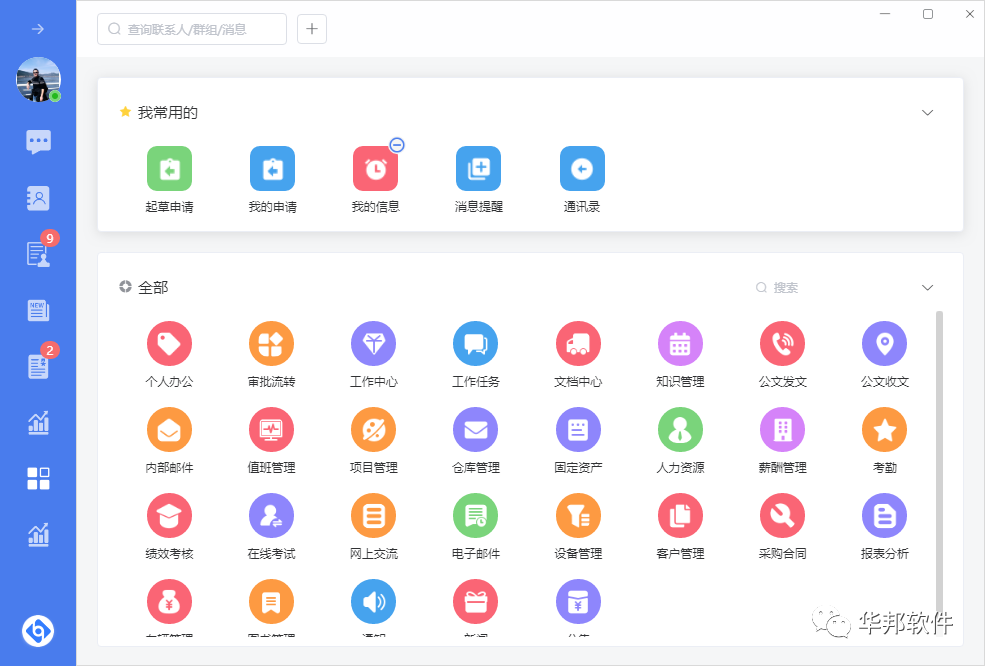Collapse the 我常用的 section chevron
Screen dimensions: 985x666
(927, 113)
